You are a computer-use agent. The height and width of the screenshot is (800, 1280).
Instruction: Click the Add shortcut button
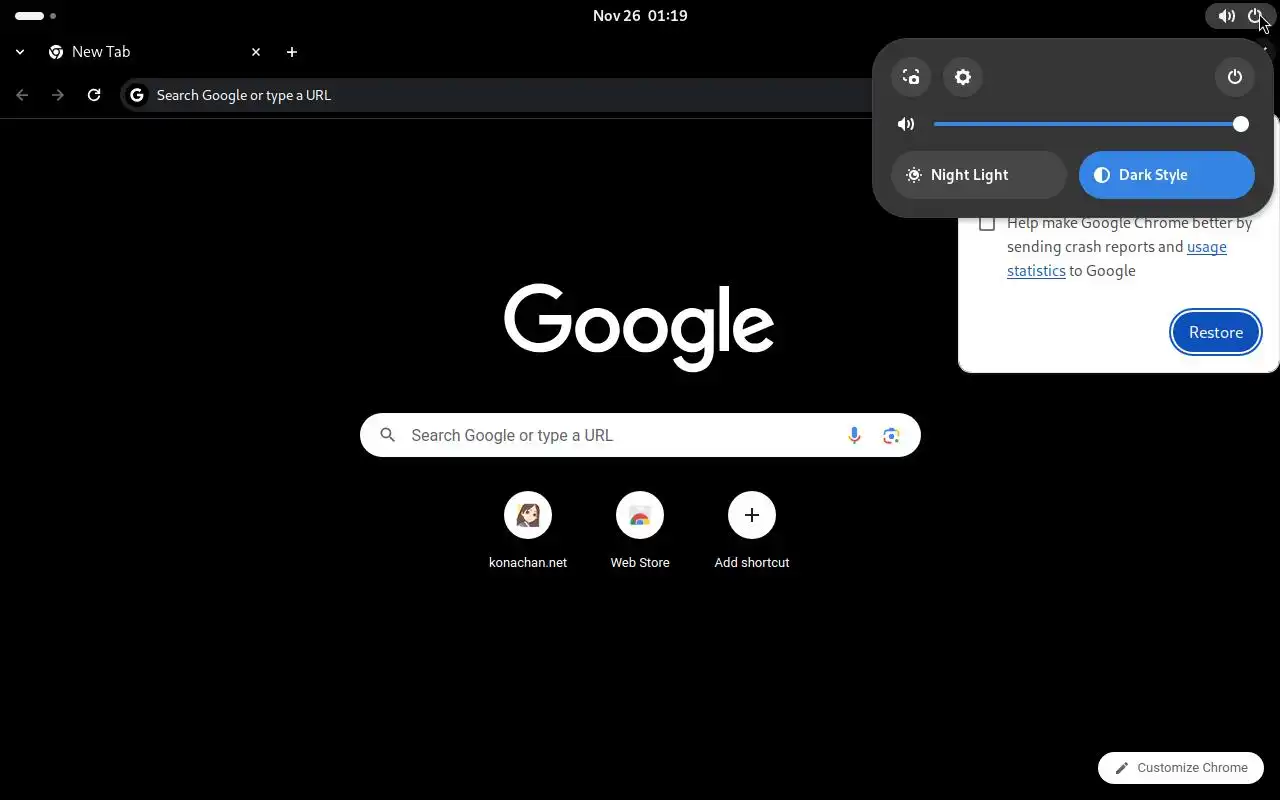[x=752, y=531]
